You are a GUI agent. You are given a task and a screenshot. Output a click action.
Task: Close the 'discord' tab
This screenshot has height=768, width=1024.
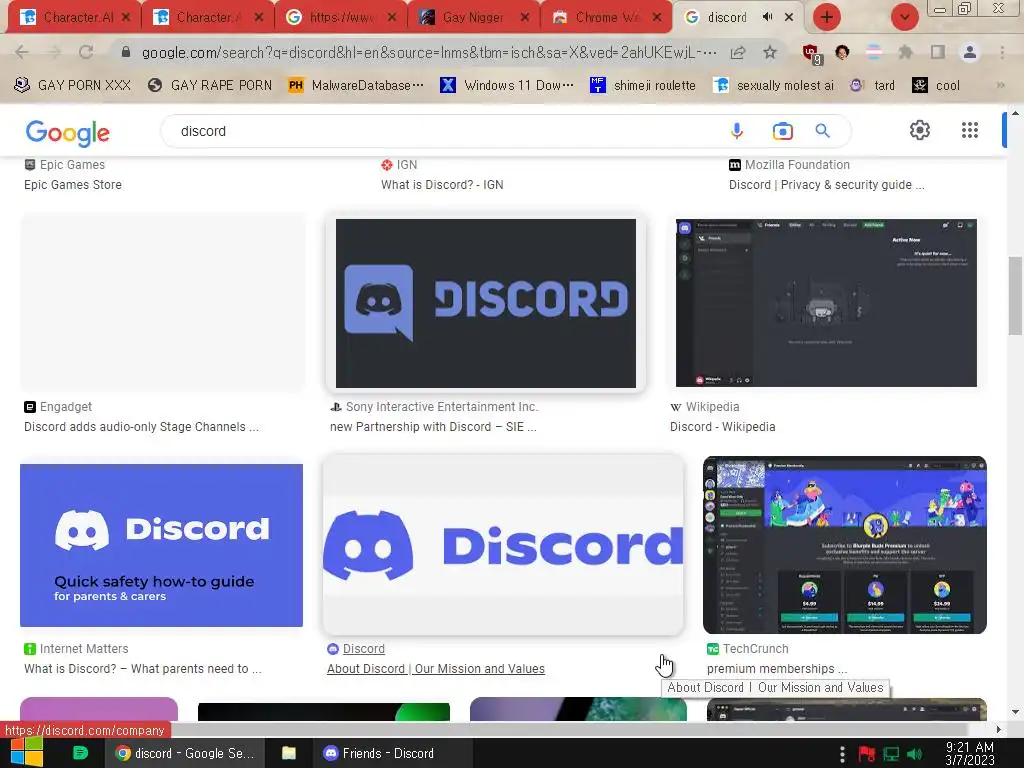[x=790, y=17]
